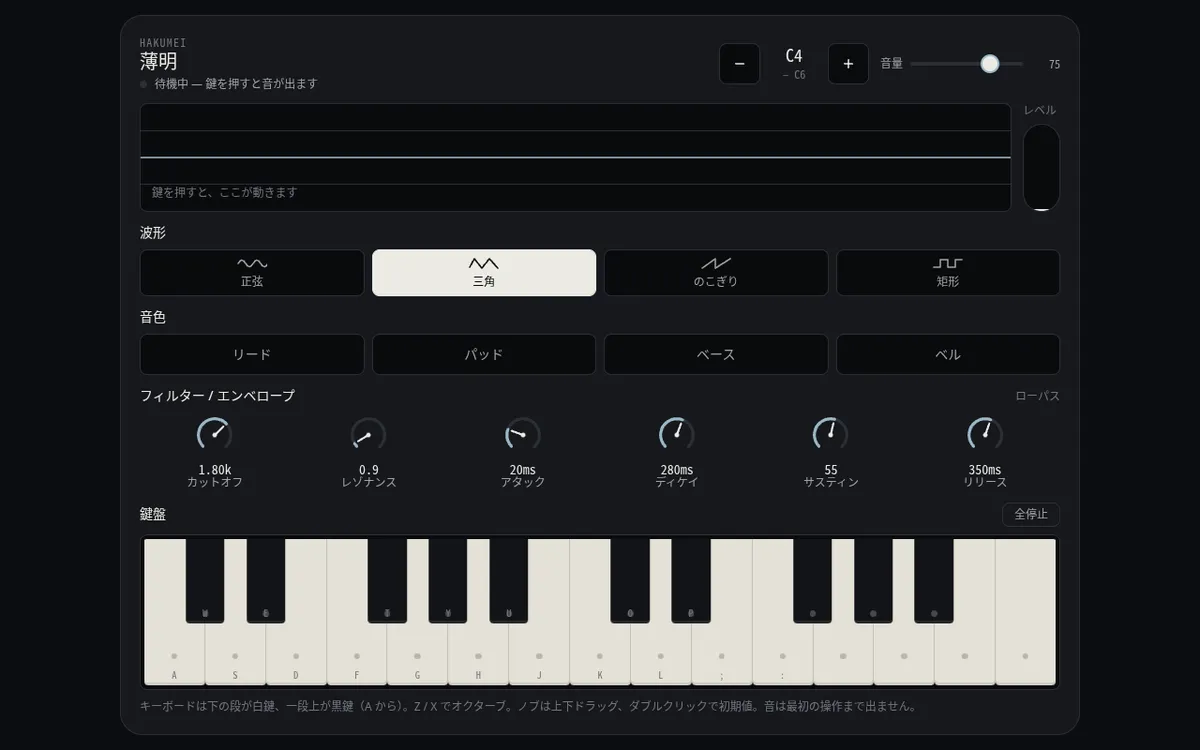Play black key between A and S keys
The width and height of the screenshot is (1200, 750).
coord(205,580)
